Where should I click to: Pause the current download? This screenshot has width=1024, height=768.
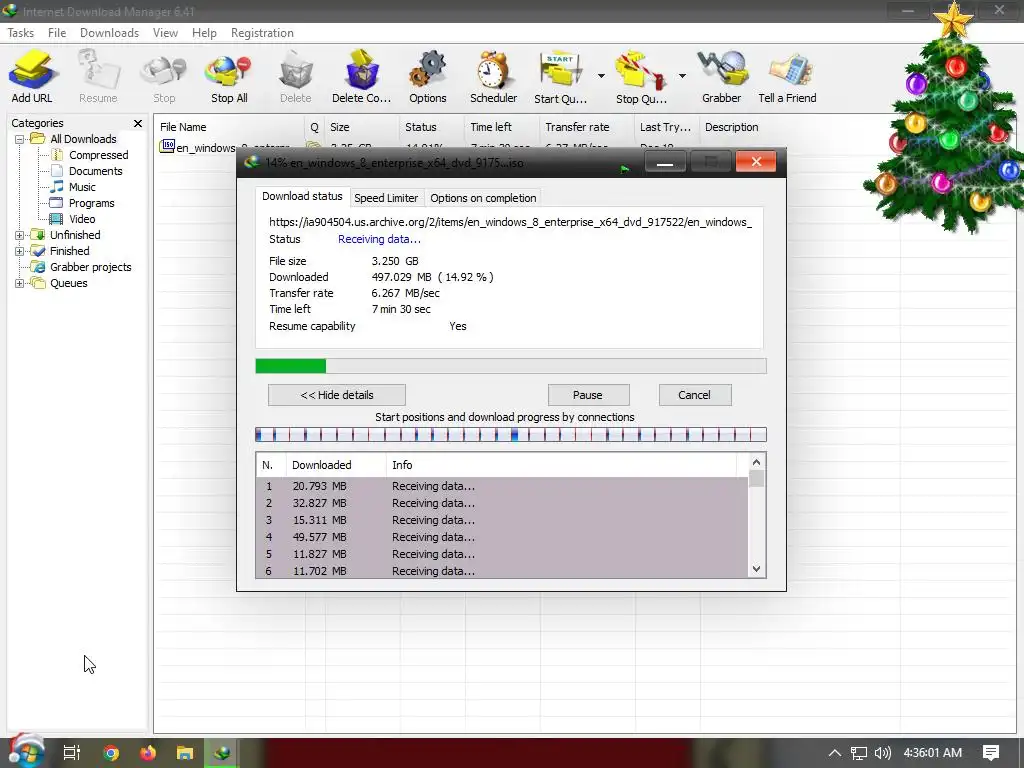(588, 395)
